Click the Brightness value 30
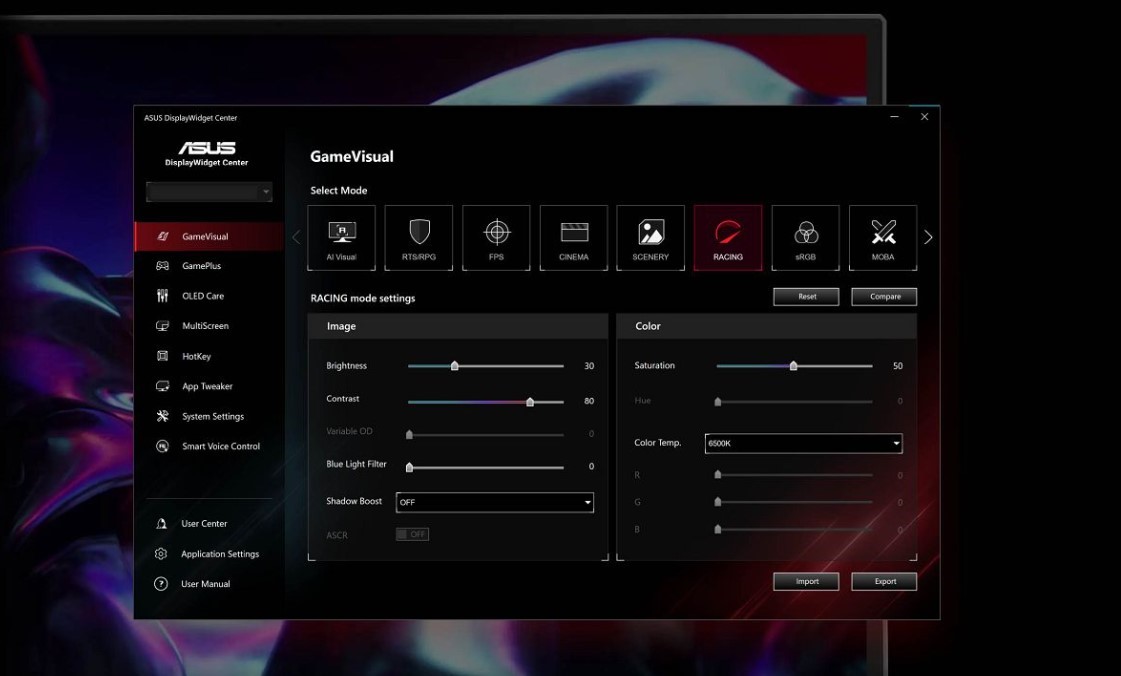The width and height of the screenshot is (1121, 676). (x=589, y=366)
